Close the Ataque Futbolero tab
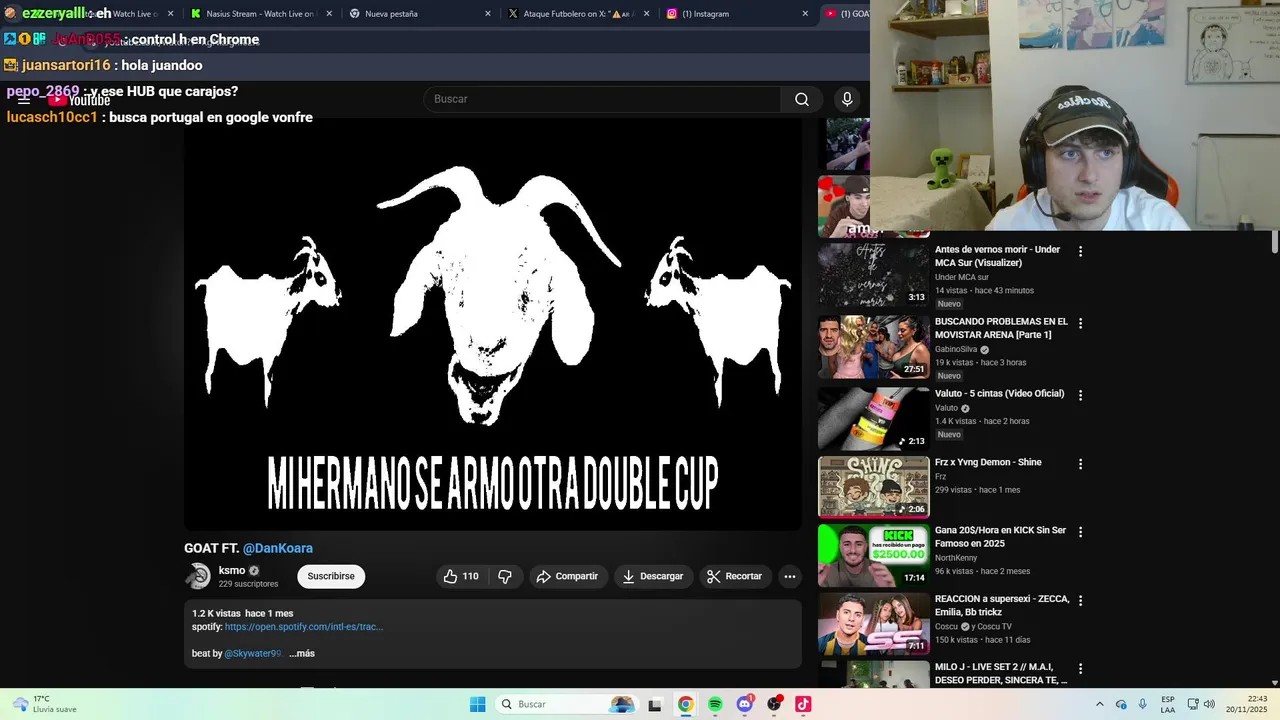Image resolution: width=1280 pixels, height=720 pixels. [x=647, y=14]
